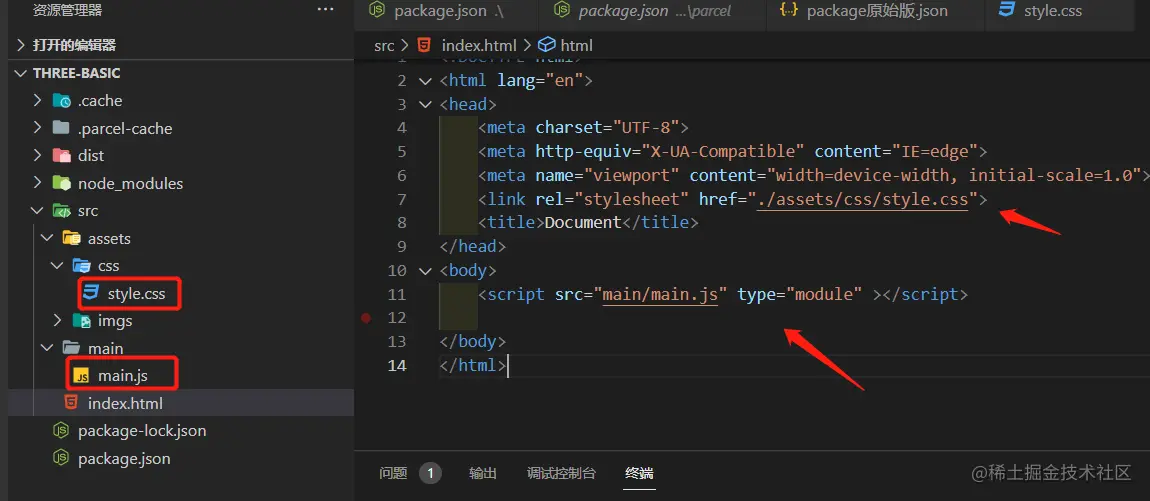1150x501 pixels.
Task: Collapse the THREE-BASIC root folder
Action: [x=21, y=73]
